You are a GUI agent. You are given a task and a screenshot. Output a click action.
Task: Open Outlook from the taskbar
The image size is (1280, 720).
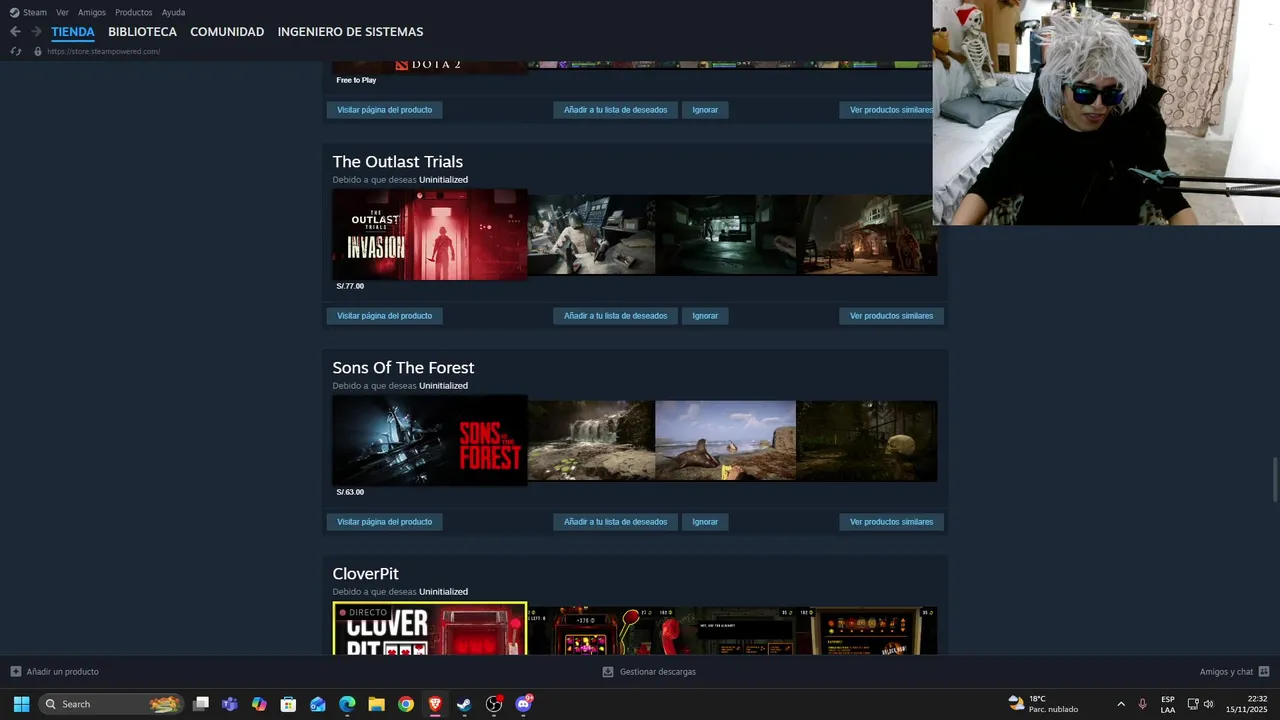pos(318,704)
